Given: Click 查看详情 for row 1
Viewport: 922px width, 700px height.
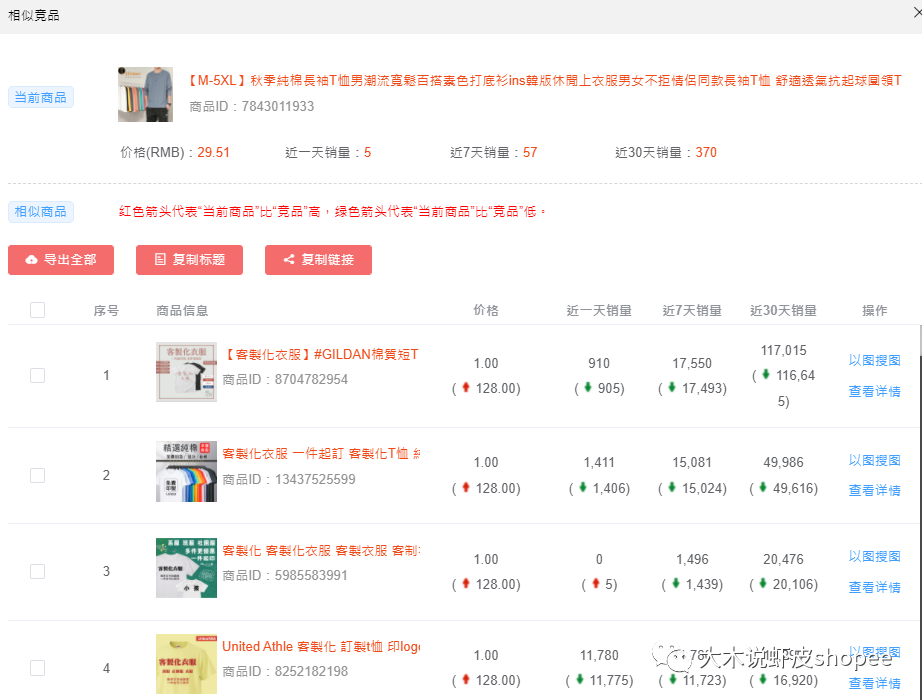Looking at the screenshot, I should [874, 391].
